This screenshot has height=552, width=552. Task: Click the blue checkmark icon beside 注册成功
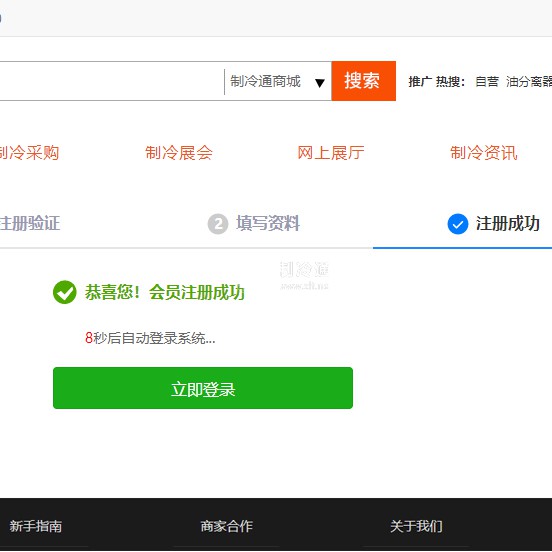coord(458,224)
